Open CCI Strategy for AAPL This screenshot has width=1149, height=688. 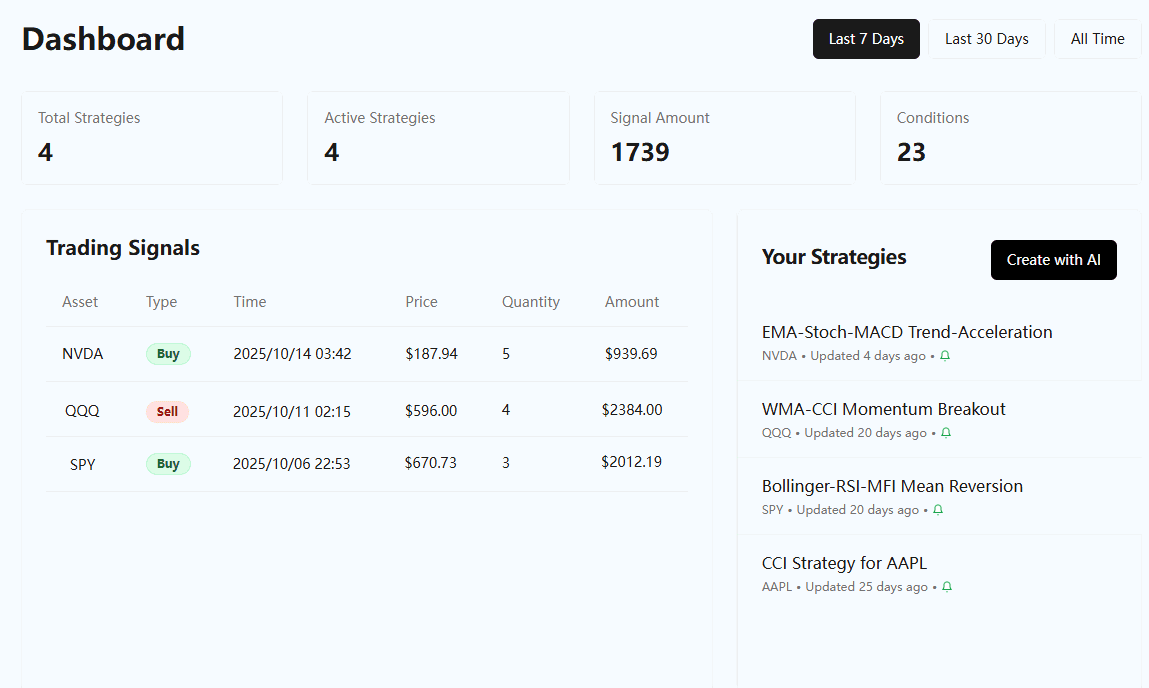click(844, 563)
